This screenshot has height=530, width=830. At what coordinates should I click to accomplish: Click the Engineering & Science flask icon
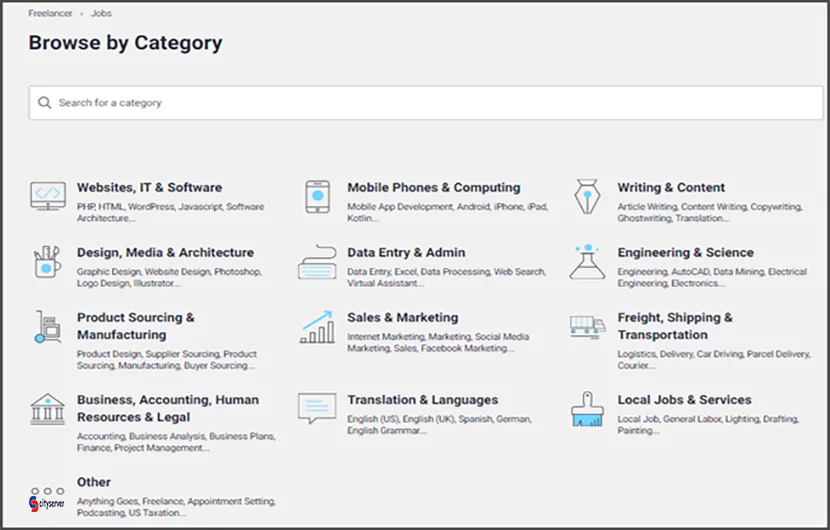point(588,262)
